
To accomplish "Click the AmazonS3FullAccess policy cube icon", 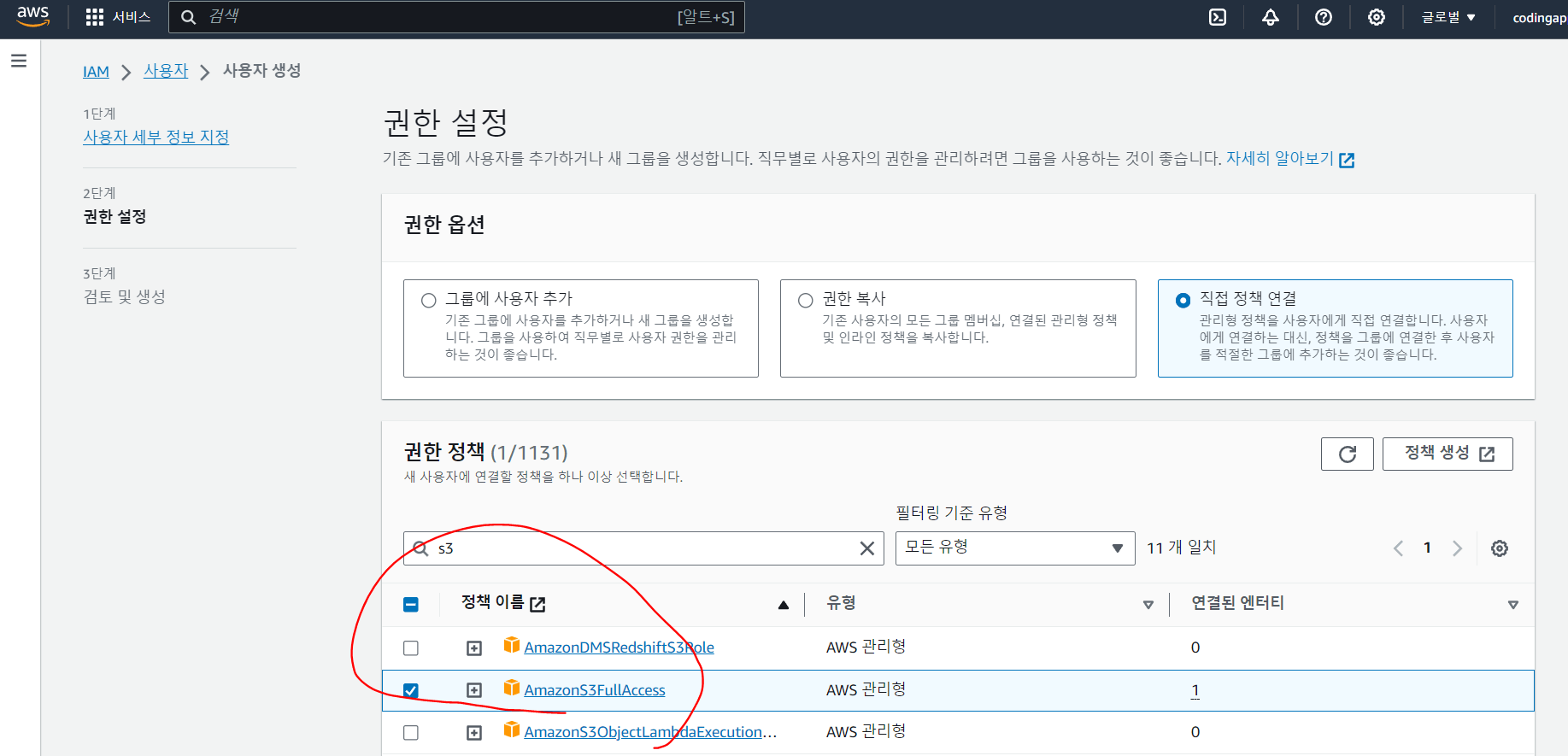I will click(x=512, y=688).
